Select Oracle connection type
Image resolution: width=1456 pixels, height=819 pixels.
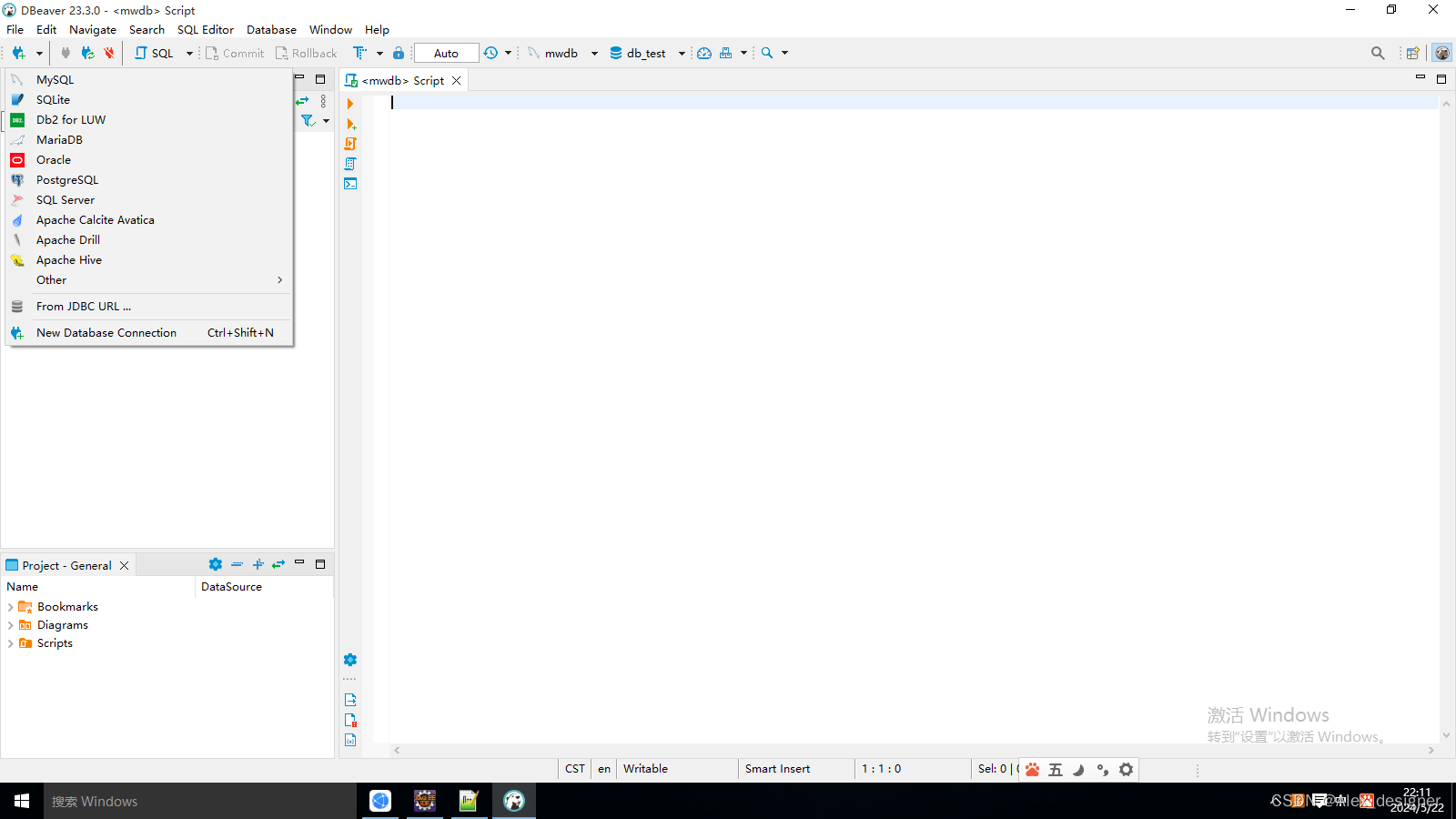pos(149,160)
